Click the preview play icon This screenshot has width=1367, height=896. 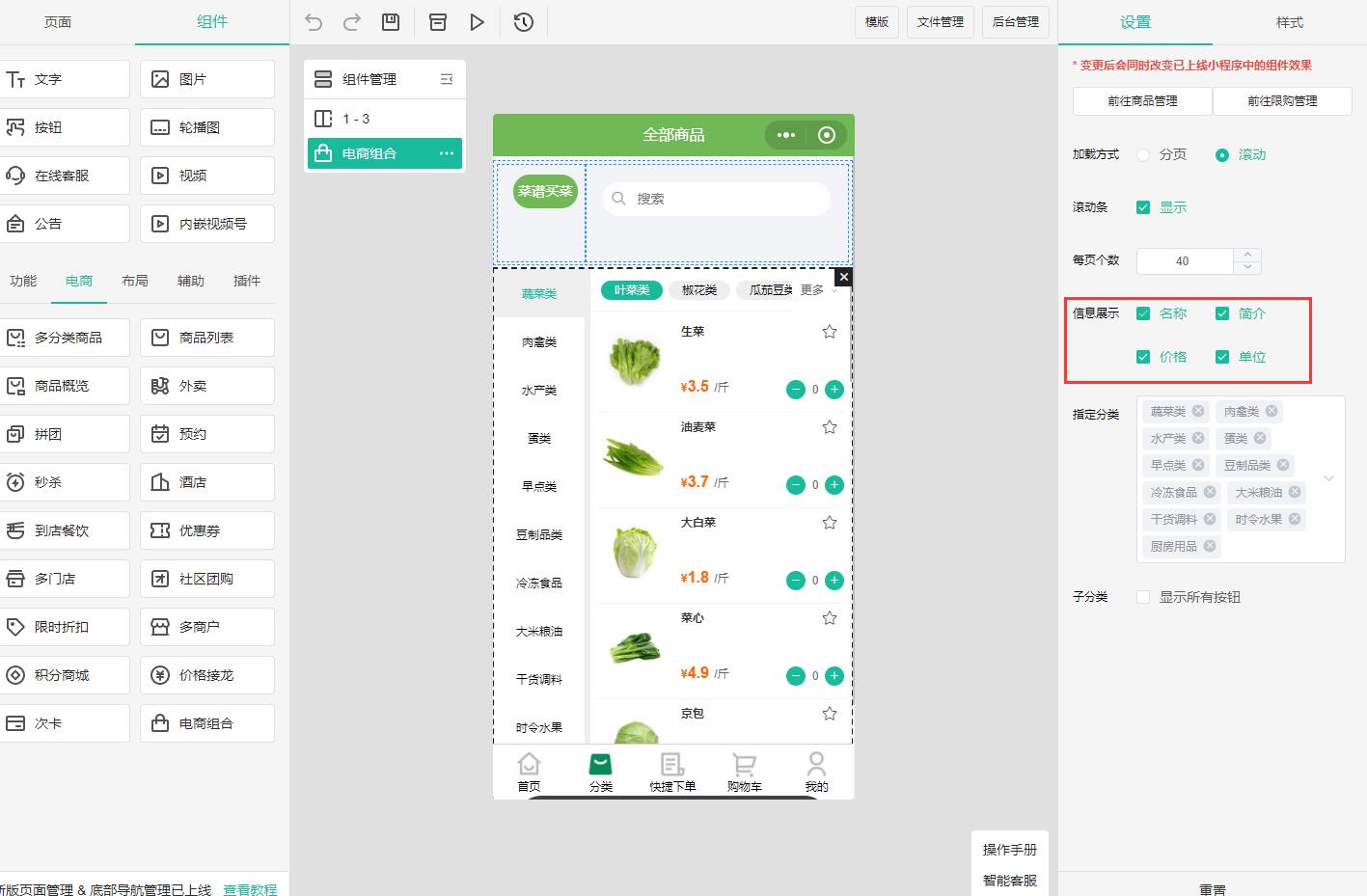(x=477, y=22)
